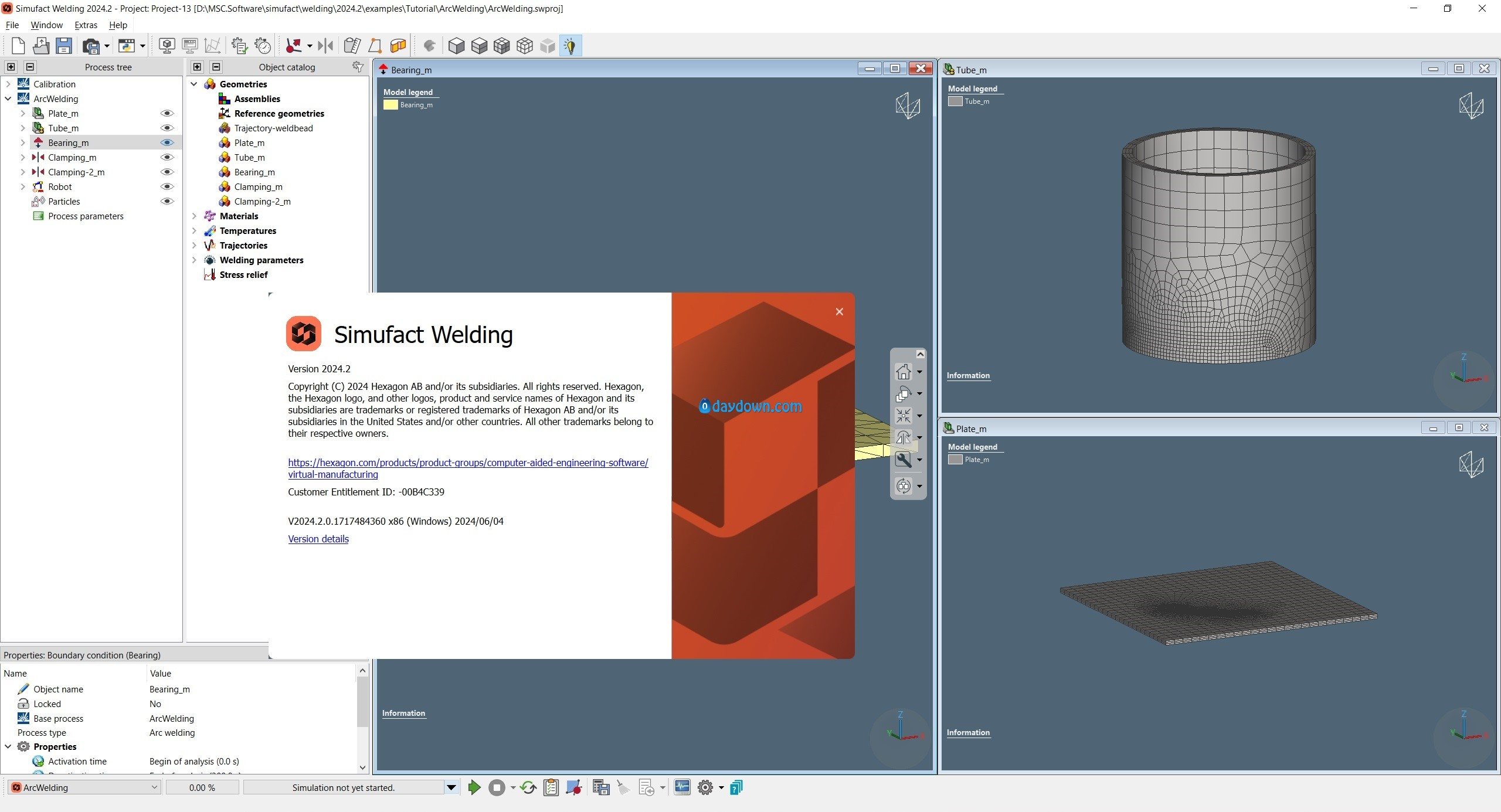Screen dimensions: 1501x812
Task: Click the gray Plate_m legend color swatch
Action: pyautogui.click(x=955, y=459)
